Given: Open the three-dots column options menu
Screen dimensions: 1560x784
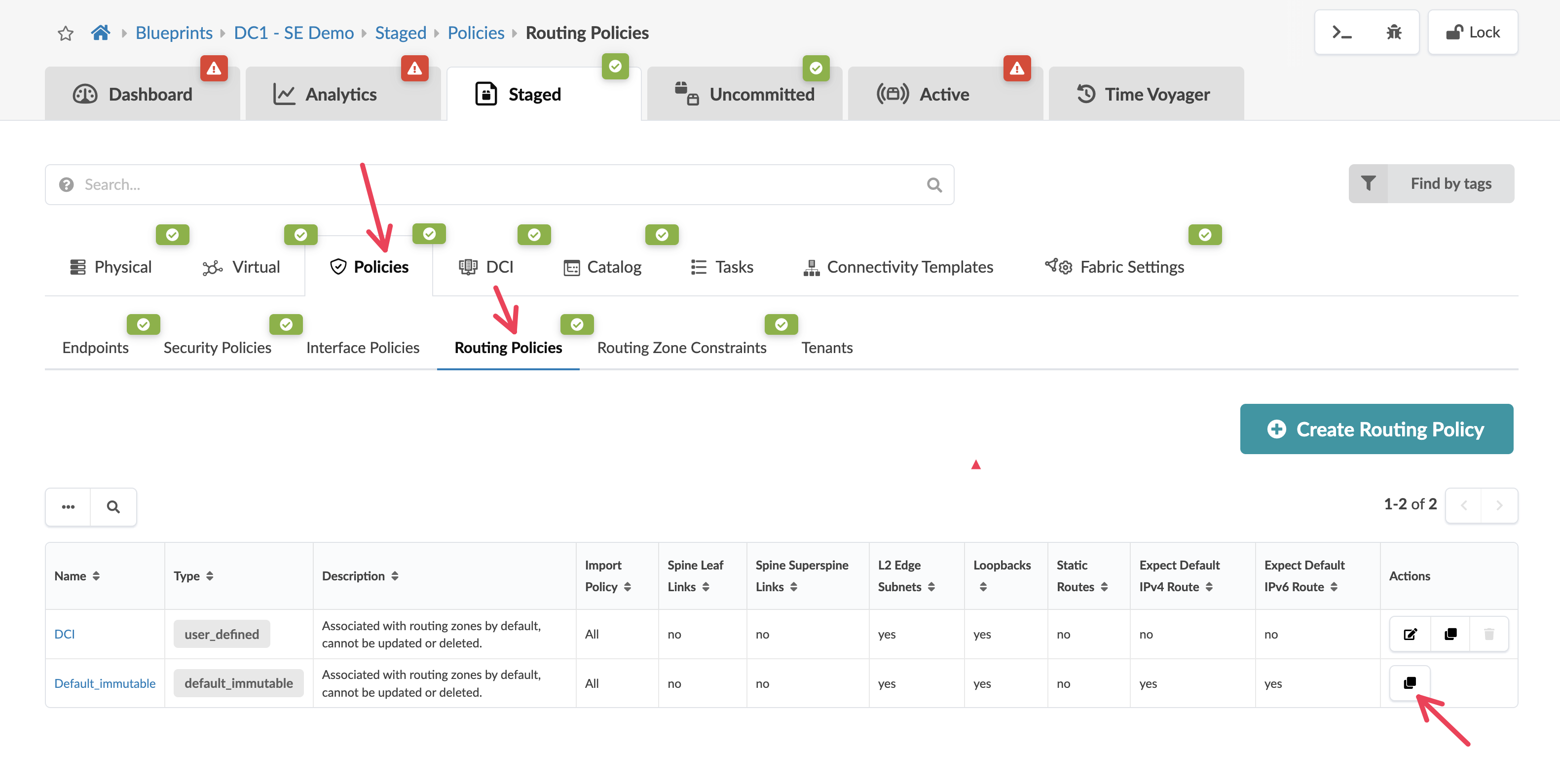Looking at the screenshot, I should (69, 507).
